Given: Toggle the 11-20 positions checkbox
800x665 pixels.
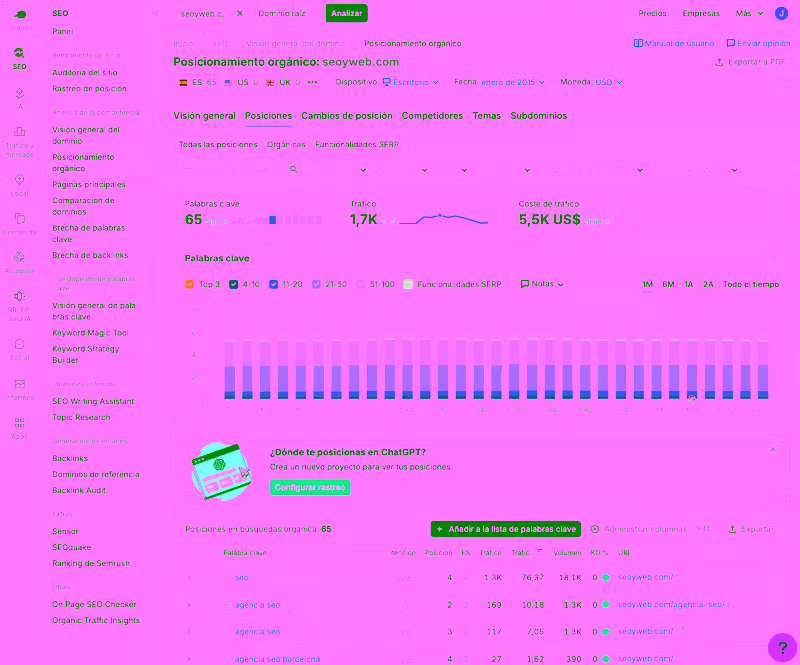Looking at the screenshot, I should pos(273,284).
